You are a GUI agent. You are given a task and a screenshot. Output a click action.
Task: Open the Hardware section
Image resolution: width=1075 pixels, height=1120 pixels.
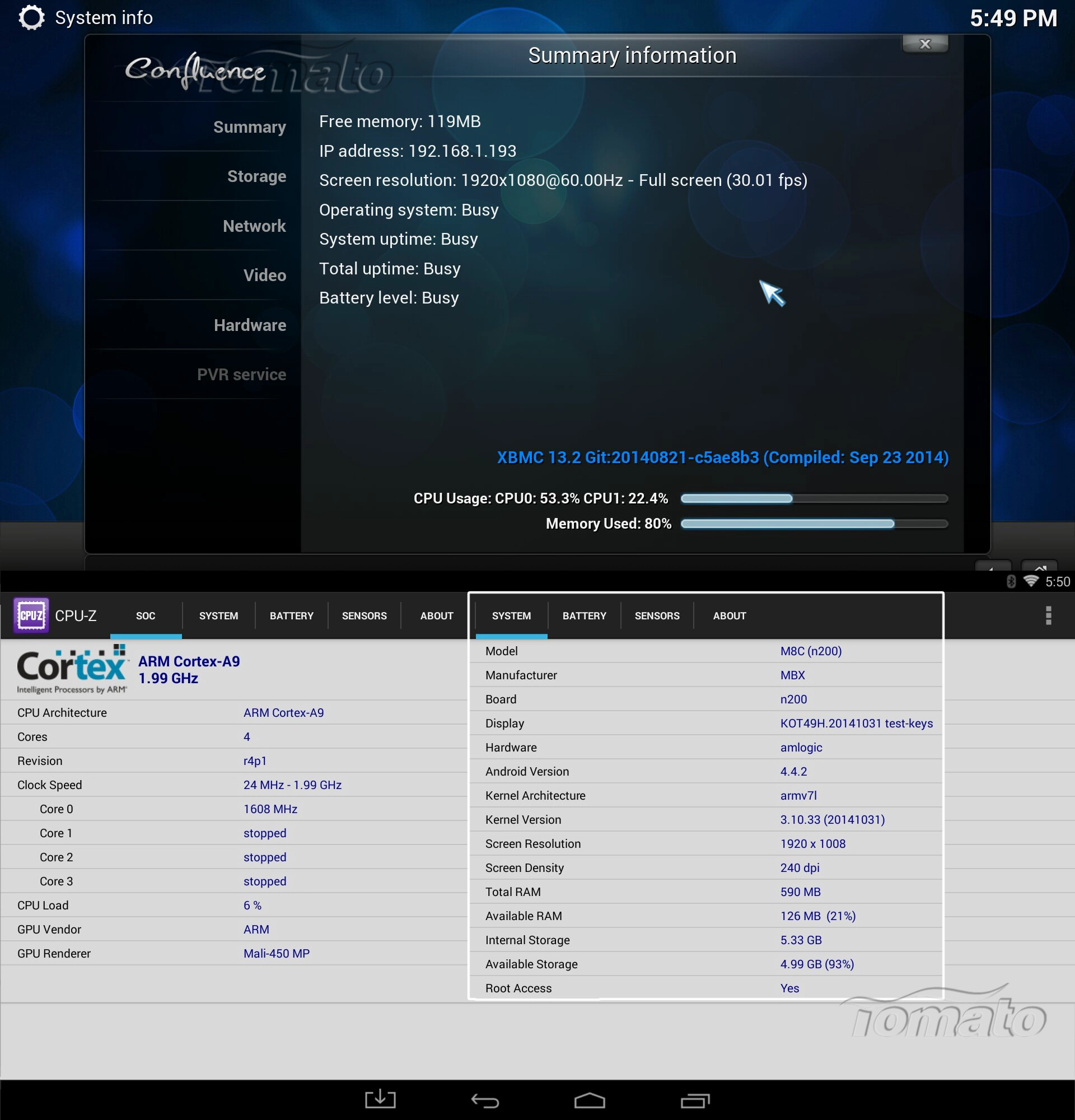(x=250, y=325)
